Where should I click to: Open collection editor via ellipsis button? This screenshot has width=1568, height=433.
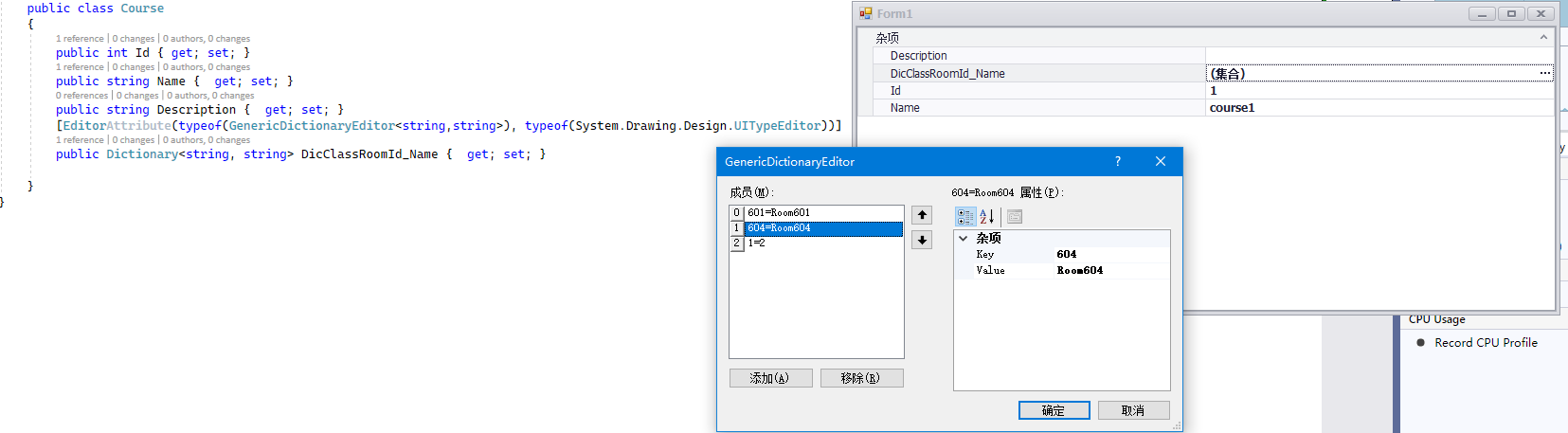pos(1544,73)
